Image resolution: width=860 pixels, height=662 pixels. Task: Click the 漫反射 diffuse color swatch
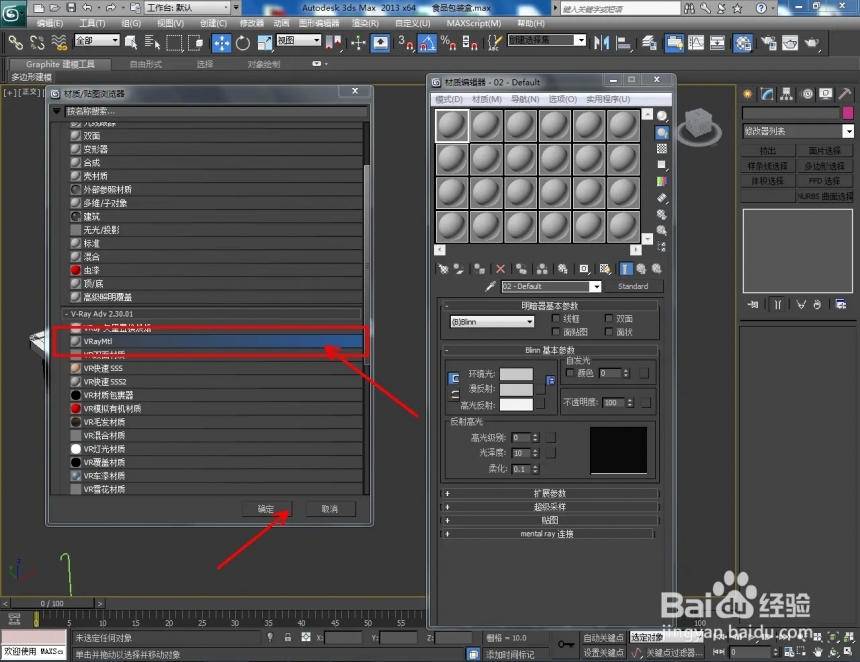click(x=516, y=389)
